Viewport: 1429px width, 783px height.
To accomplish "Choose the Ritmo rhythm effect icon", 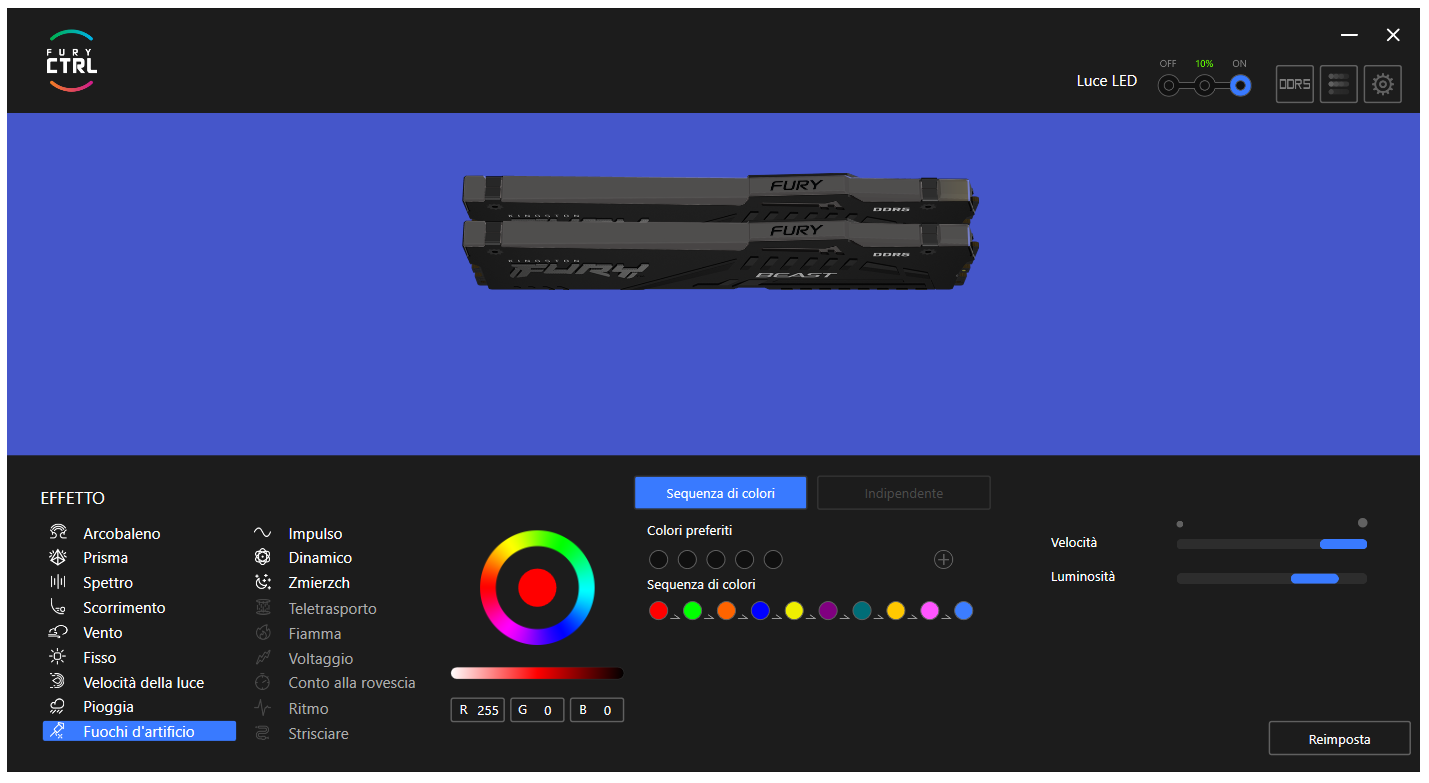I will point(263,708).
